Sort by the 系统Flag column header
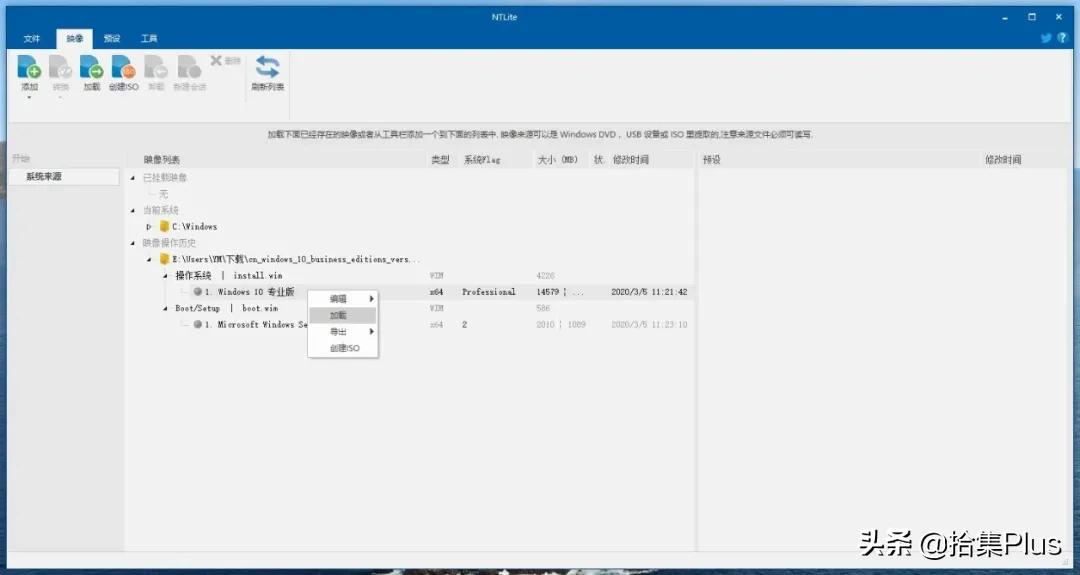 [x=482, y=160]
